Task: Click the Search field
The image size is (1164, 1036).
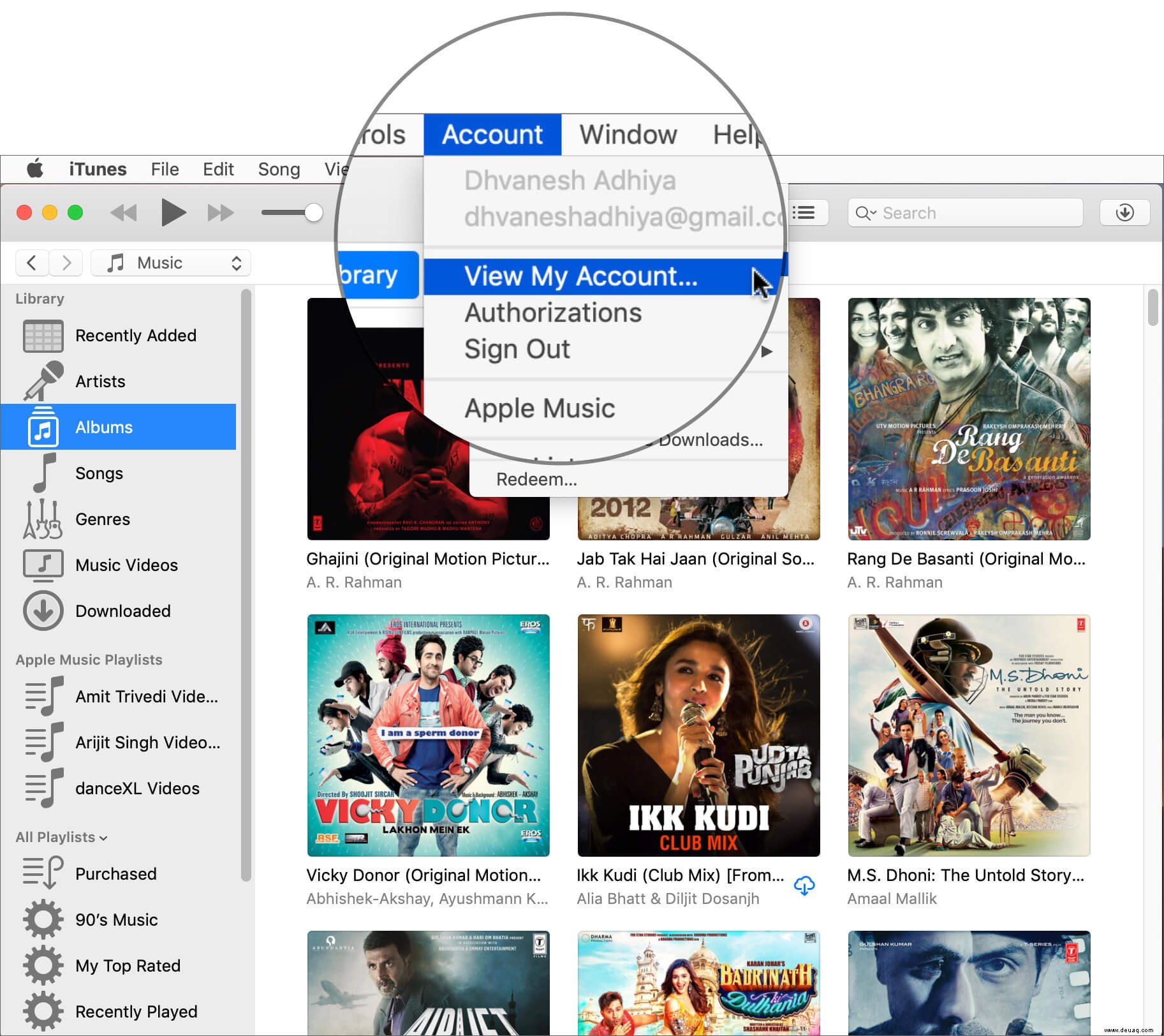Action: [x=965, y=212]
